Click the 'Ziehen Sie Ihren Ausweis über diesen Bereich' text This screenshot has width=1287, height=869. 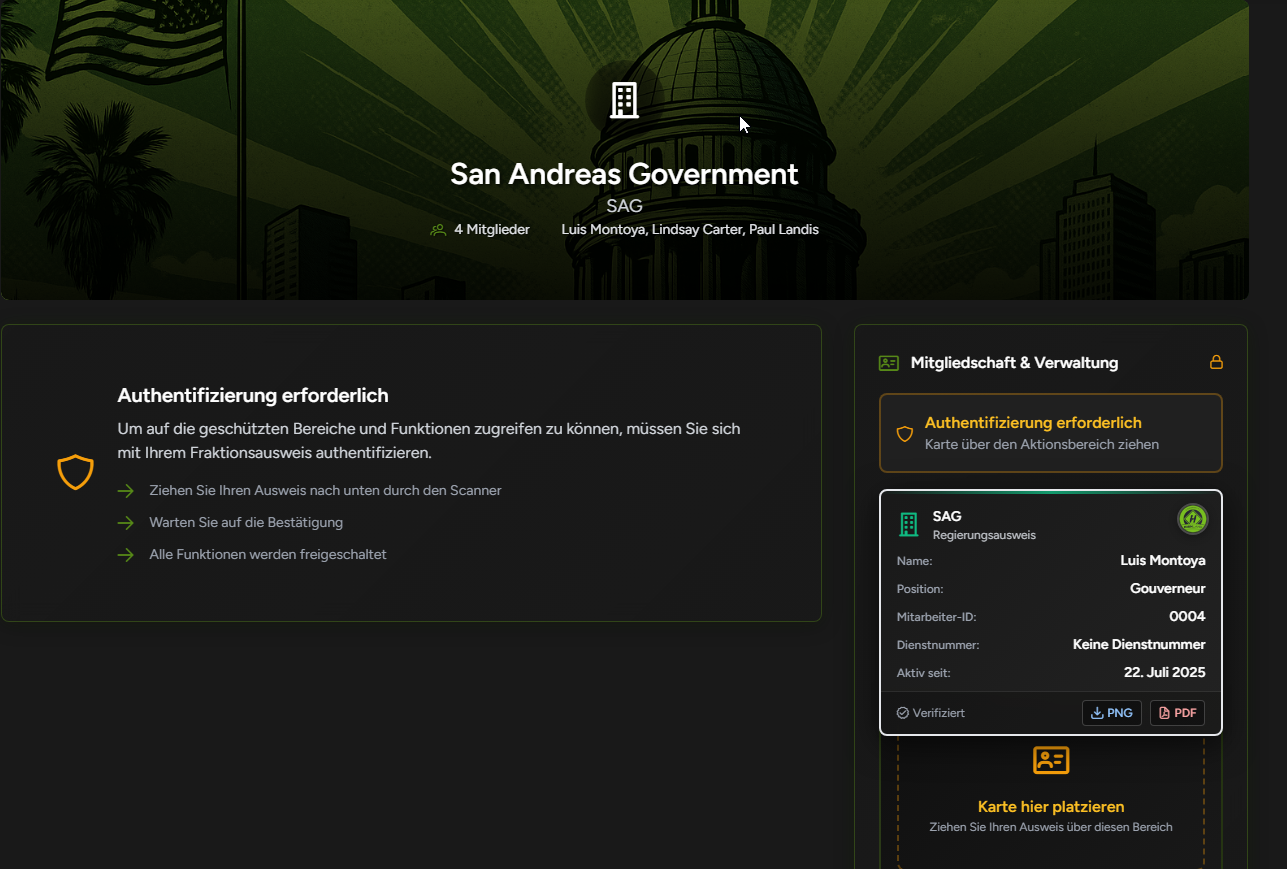[x=1051, y=827]
